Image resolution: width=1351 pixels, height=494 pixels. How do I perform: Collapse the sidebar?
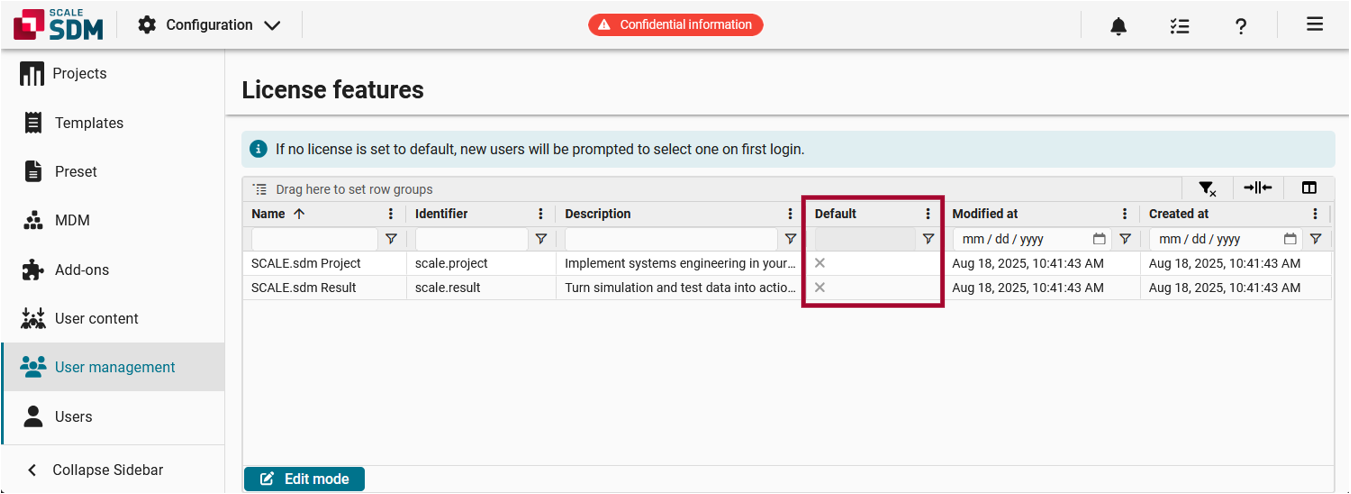(x=96, y=470)
